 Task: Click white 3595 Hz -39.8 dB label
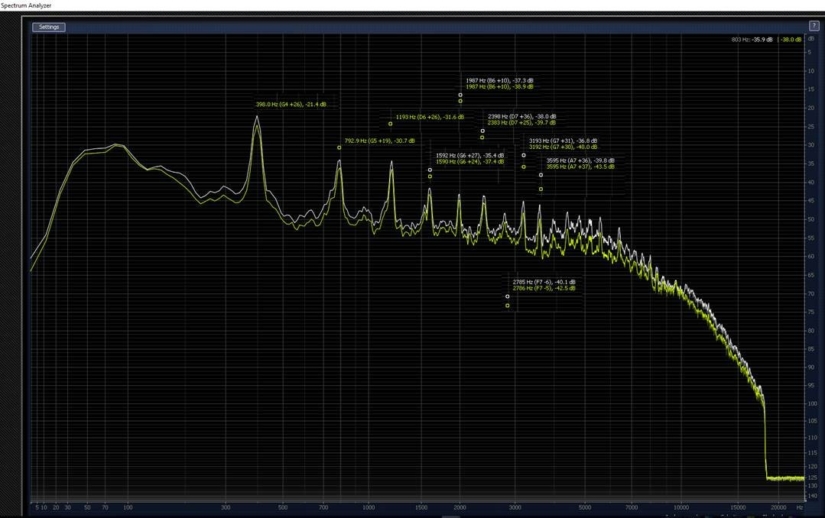tap(580, 160)
